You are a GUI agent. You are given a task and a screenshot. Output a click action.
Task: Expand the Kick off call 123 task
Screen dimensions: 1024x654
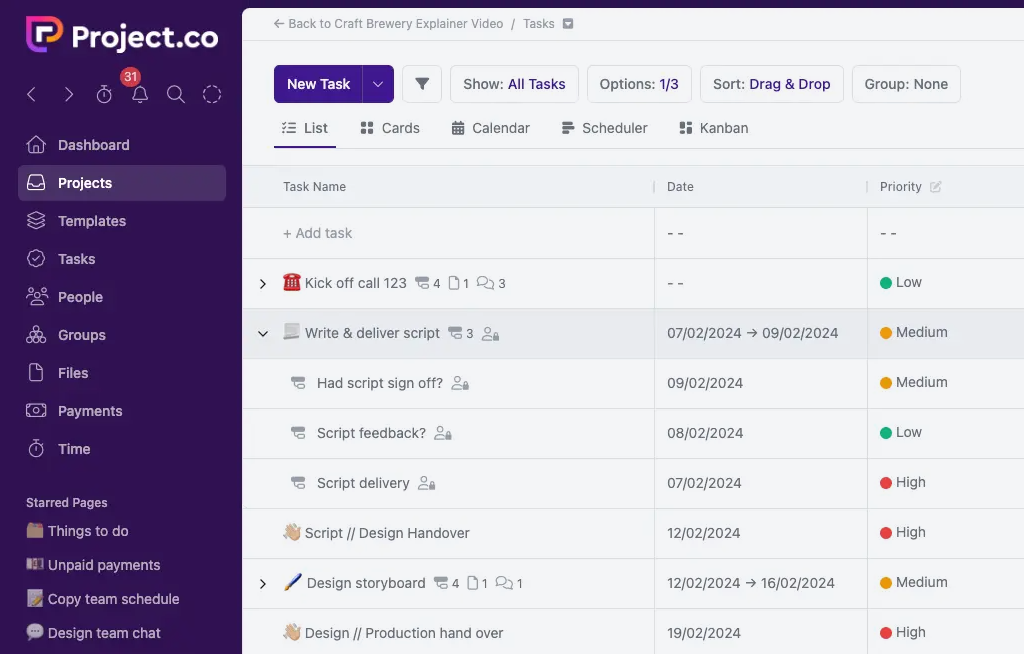click(263, 284)
